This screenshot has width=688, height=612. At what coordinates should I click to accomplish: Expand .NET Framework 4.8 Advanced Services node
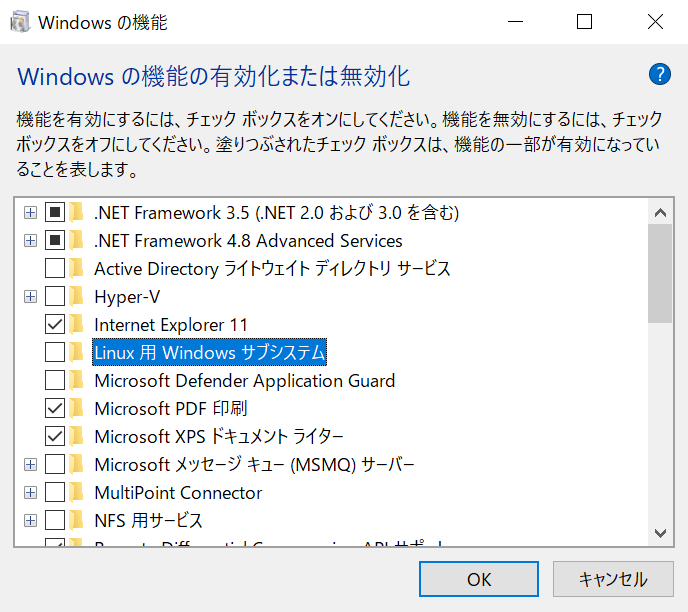tap(30, 240)
